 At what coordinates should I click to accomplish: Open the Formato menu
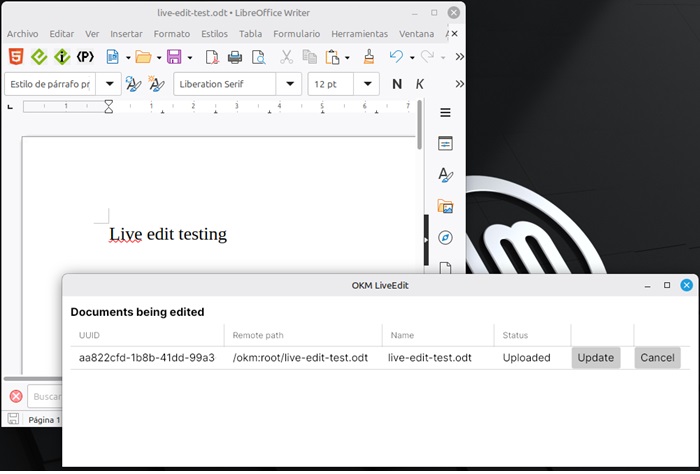(x=172, y=34)
